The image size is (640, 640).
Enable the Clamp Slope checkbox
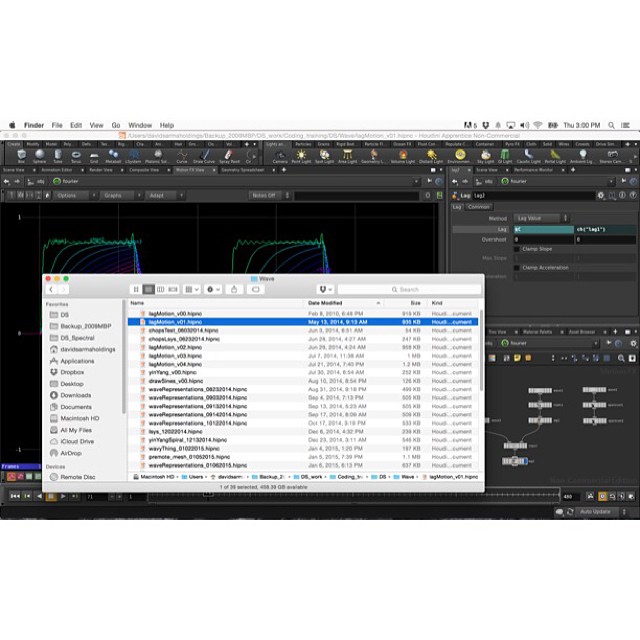point(517,248)
